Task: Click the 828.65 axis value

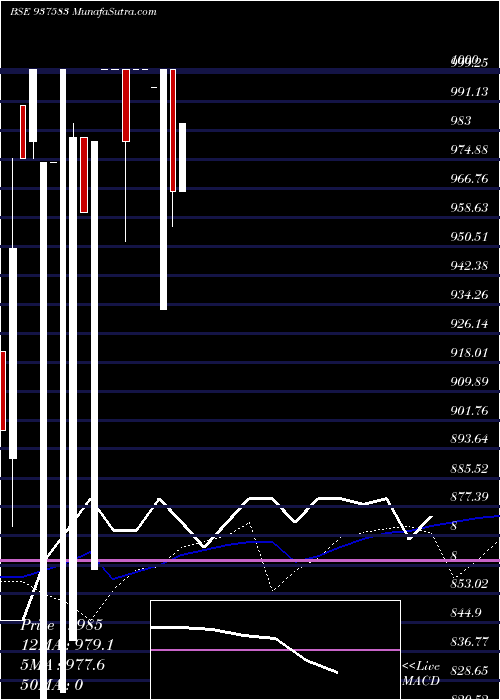Action: (x=470, y=671)
